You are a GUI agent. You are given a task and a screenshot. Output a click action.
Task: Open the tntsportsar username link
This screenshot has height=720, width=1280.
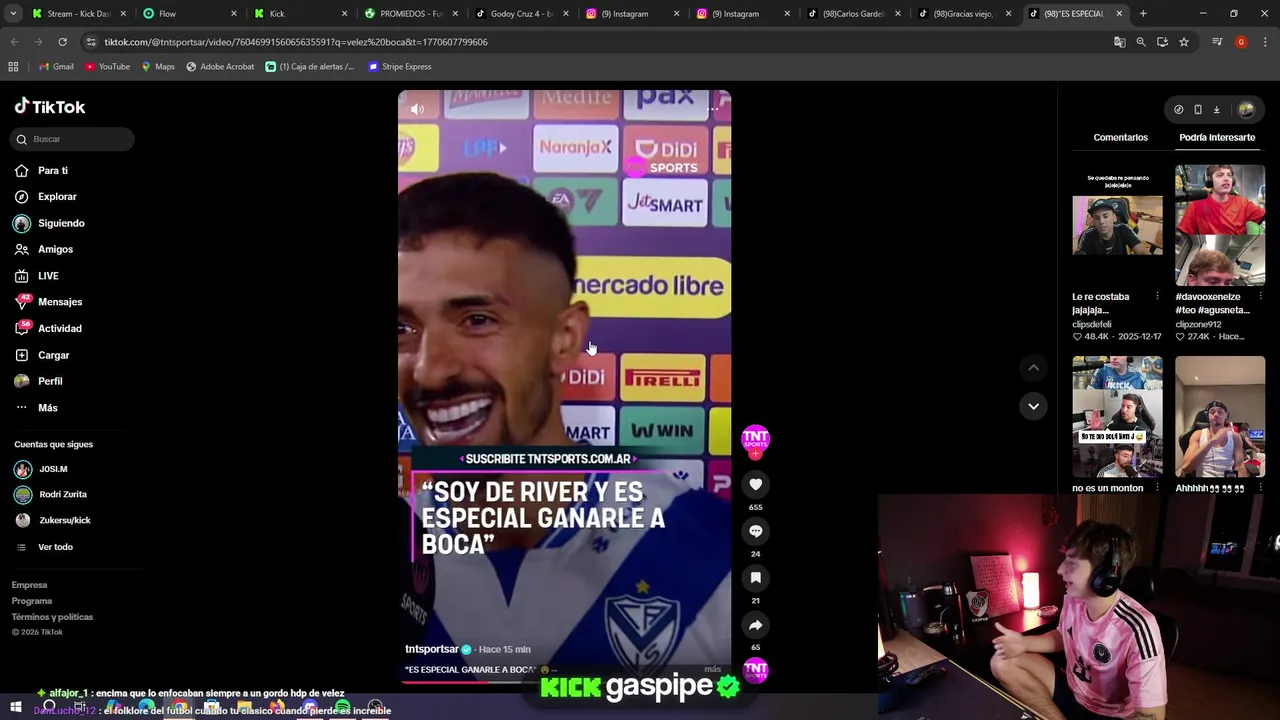click(x=431, y=649)
